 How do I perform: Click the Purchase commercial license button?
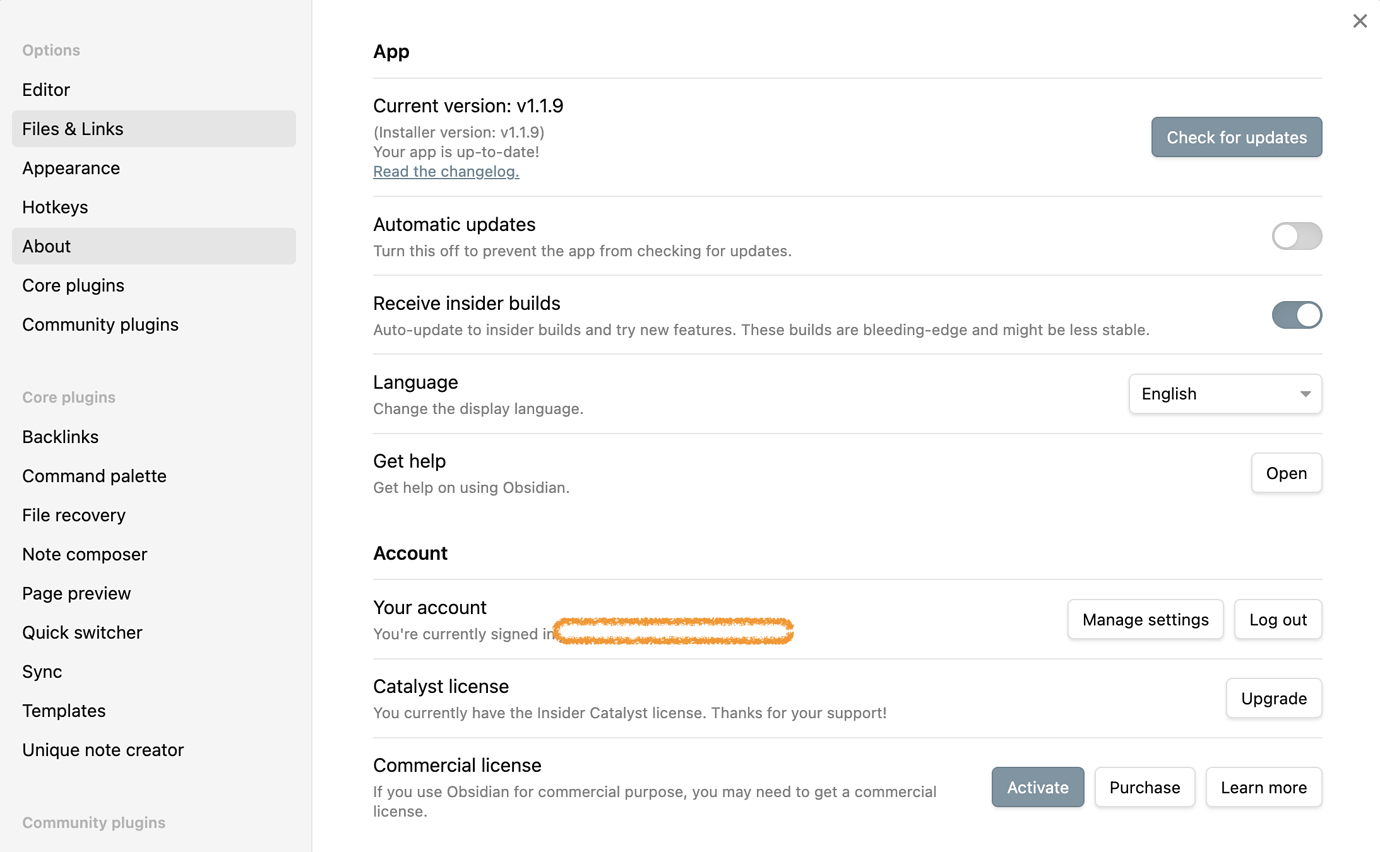(1144, 788)
